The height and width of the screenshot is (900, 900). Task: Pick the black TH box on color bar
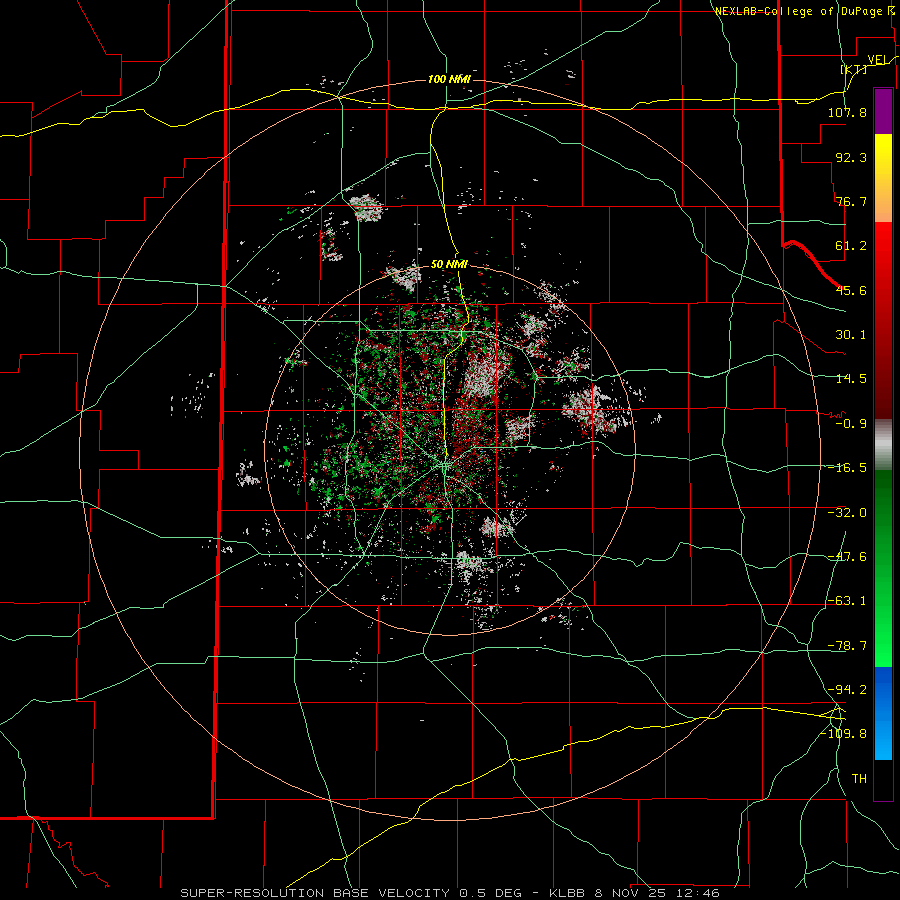[x=883, y=779]
